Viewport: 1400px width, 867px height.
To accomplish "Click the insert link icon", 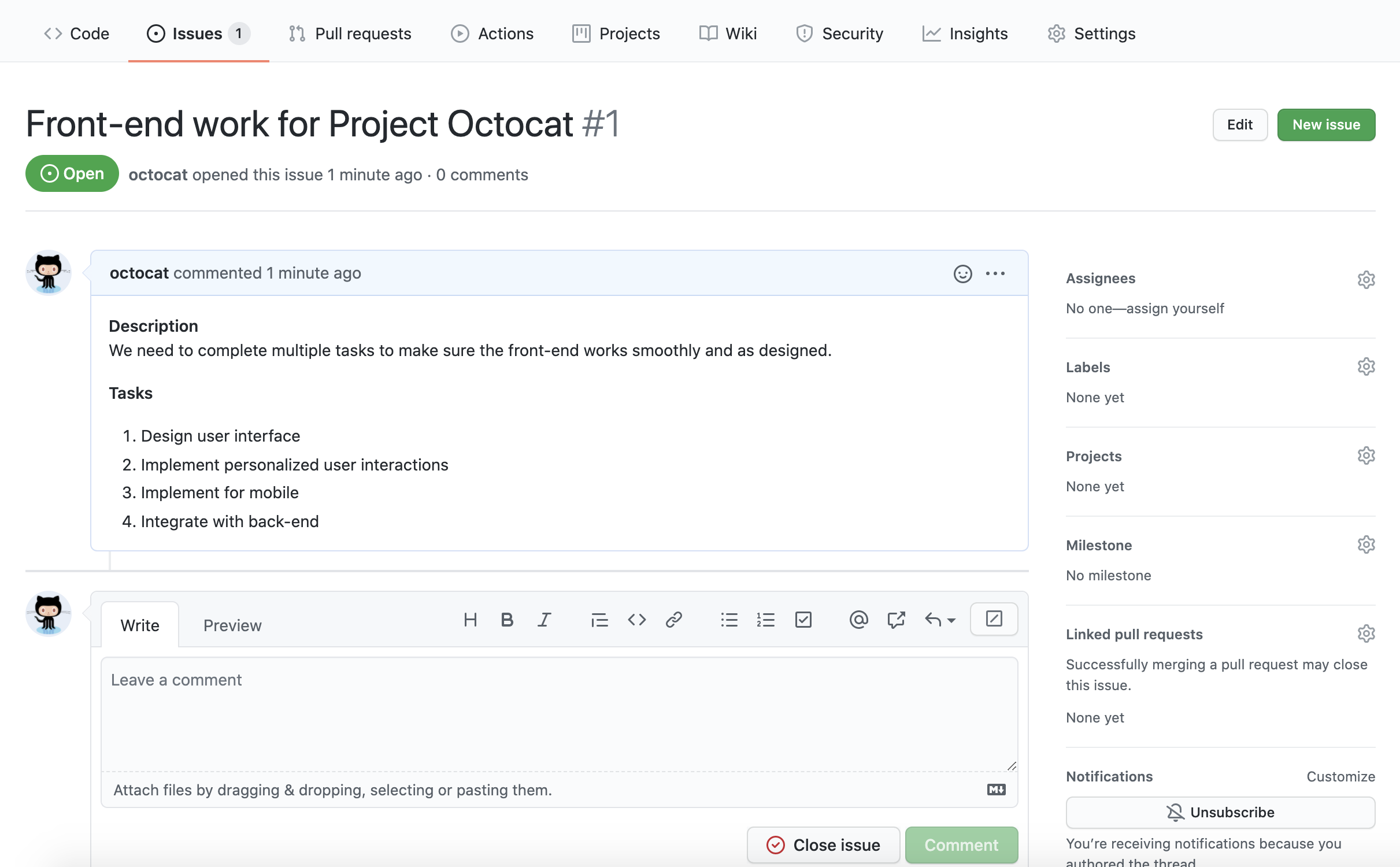I will pyautogui.click(x=674, y=620).
